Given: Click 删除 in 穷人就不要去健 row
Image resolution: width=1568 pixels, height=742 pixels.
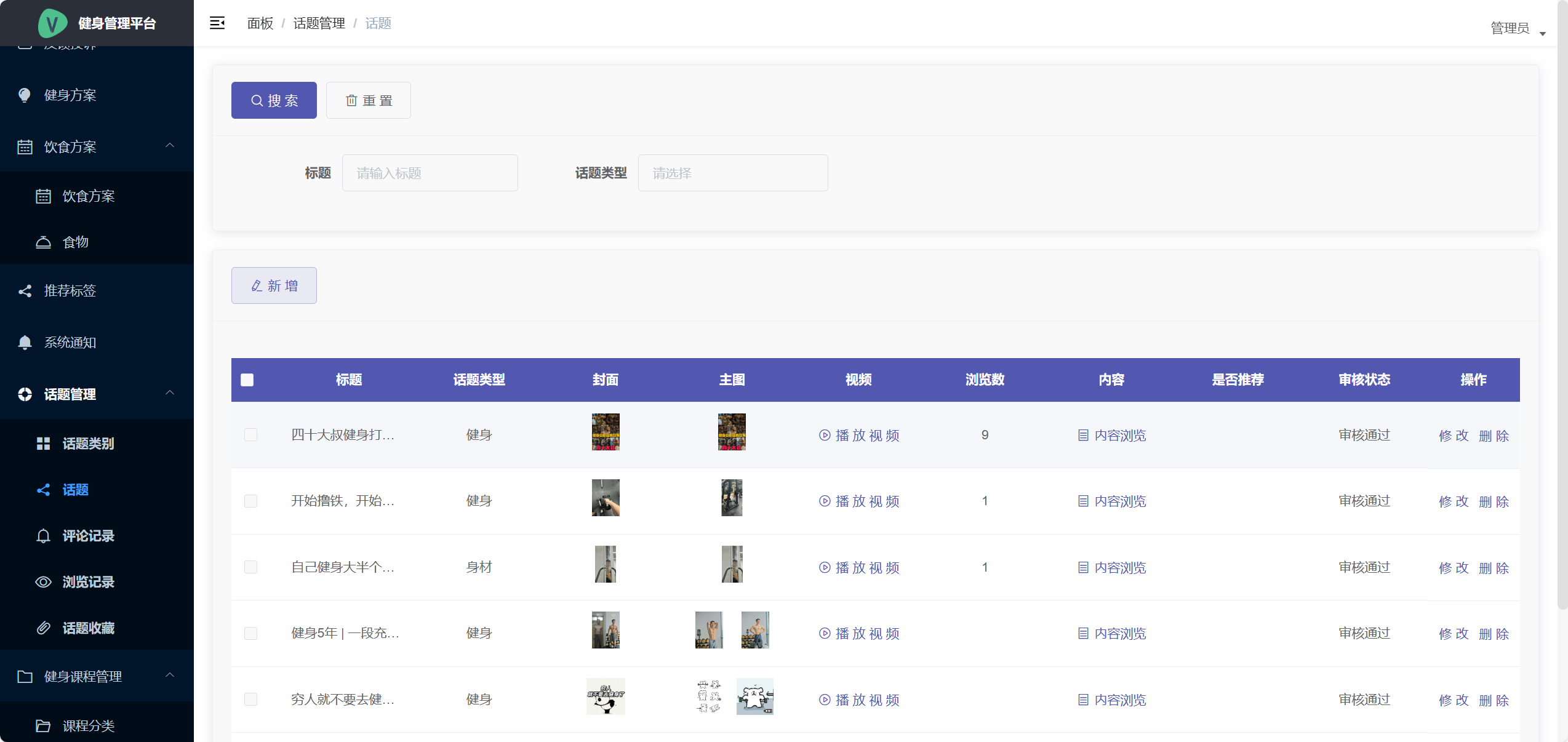Looking at the screenshot, I should [1494, 700].
